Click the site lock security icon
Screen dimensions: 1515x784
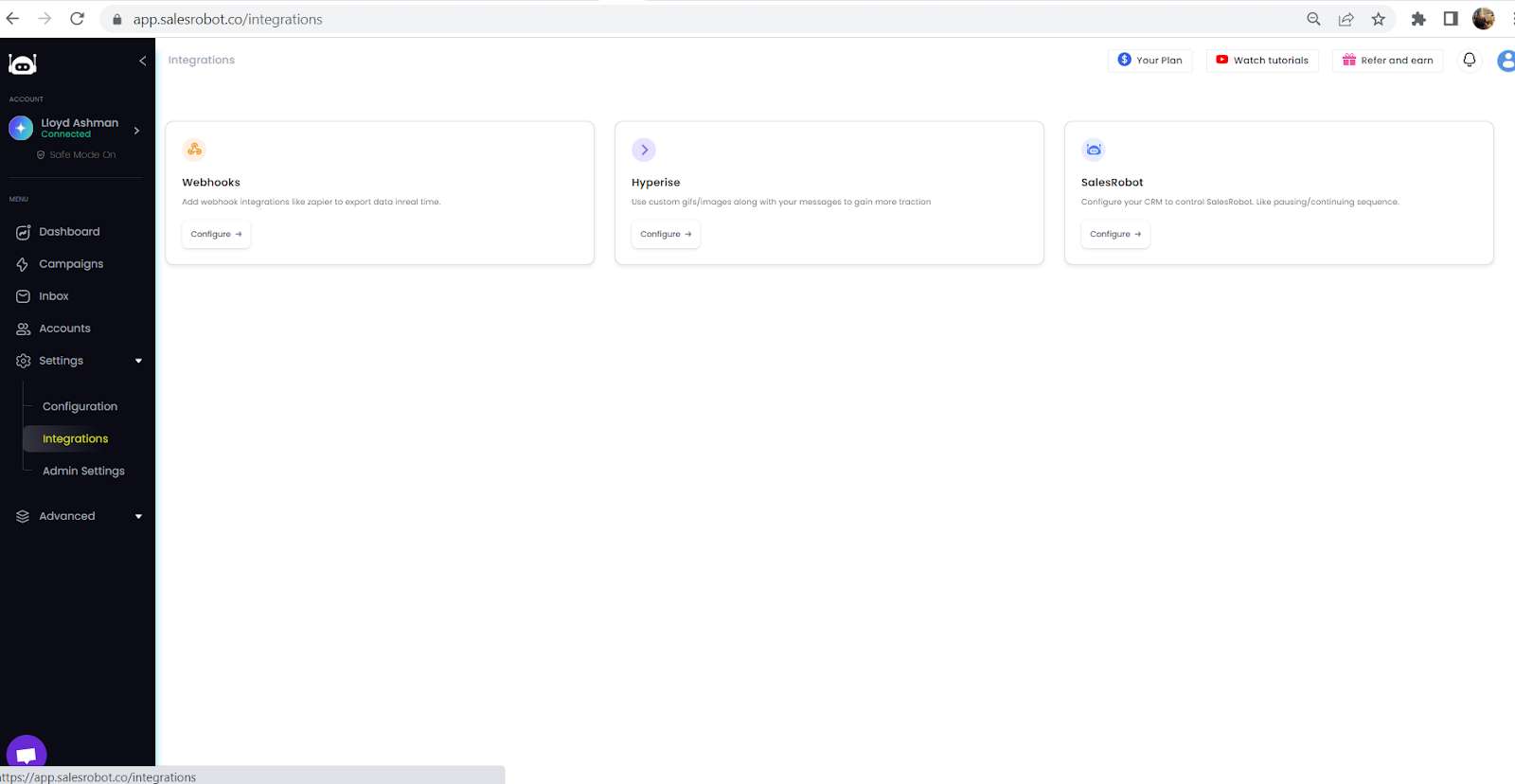pyautogui.click(x=117, y=19)
